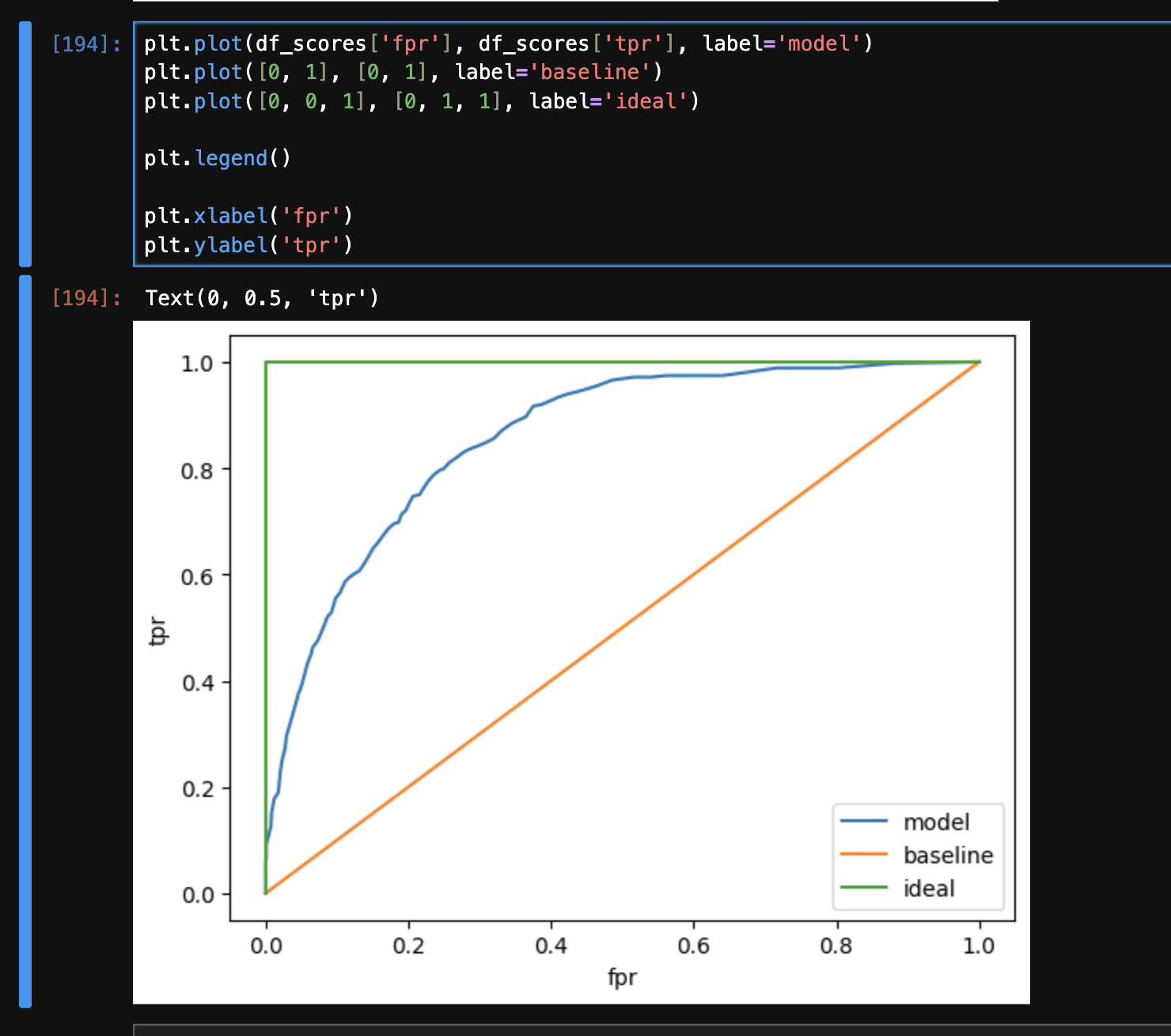Place cursor in the label='baseline' code line
The height and width of the screenshot is (1036, 1171).
pyautogui.click(x=403, y=73)
